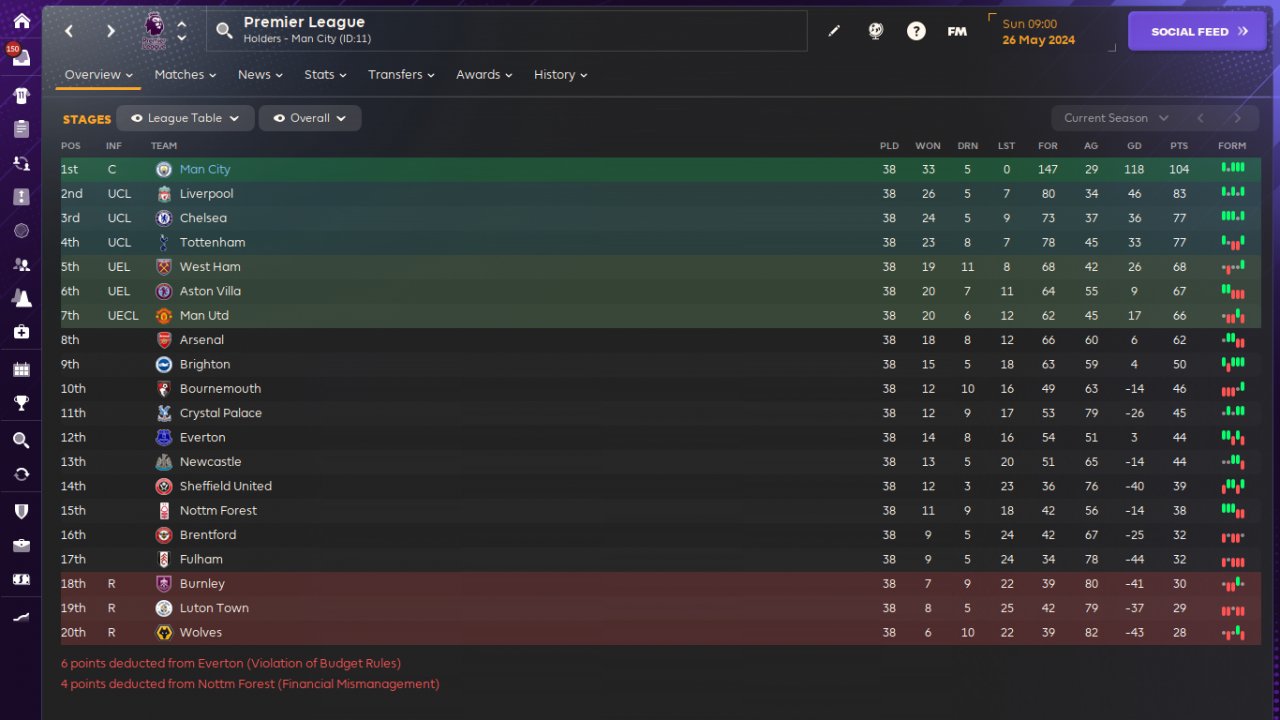Toggle the League Table view eye selector
Image resolution: width=1280 pixels, height=720 pixels.
[185, 118]
